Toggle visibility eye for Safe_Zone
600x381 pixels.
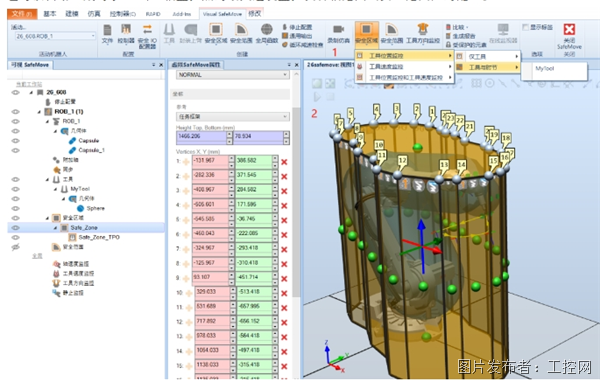click(x=15, y=228)
